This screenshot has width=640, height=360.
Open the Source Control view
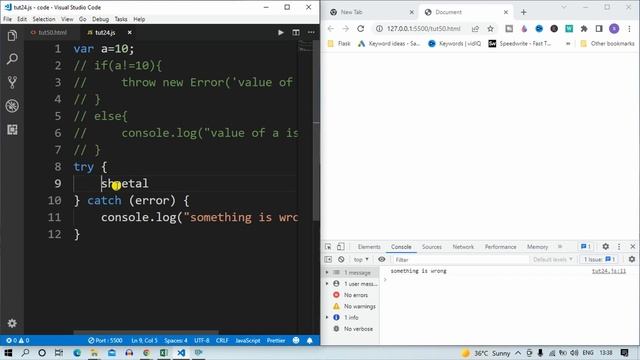(x=12, y=82)
